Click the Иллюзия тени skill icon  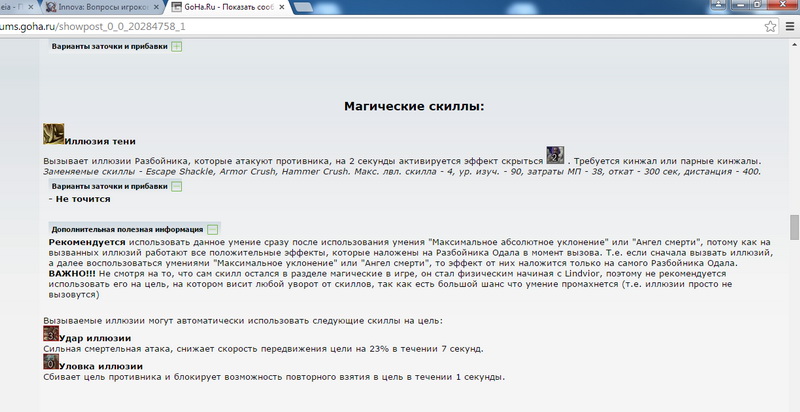click(54, 135)
